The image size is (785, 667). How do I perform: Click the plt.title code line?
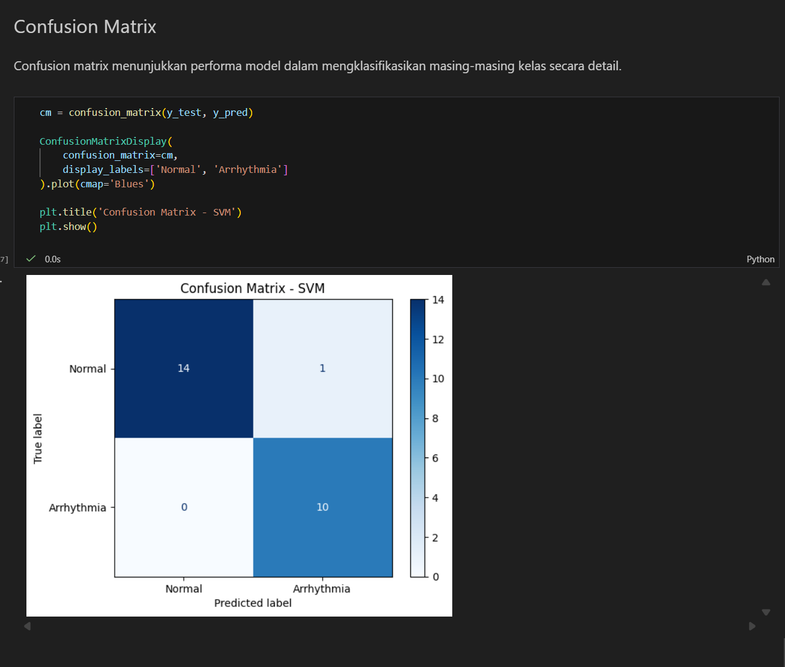point(140,212)
